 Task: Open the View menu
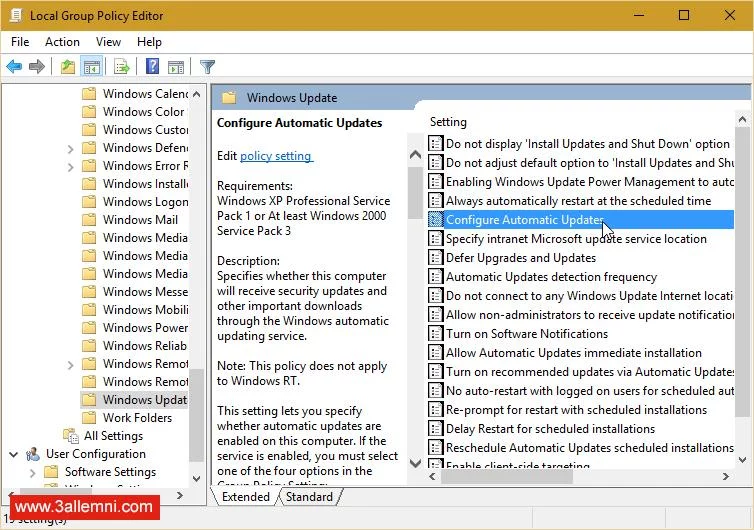pos(108,42)
